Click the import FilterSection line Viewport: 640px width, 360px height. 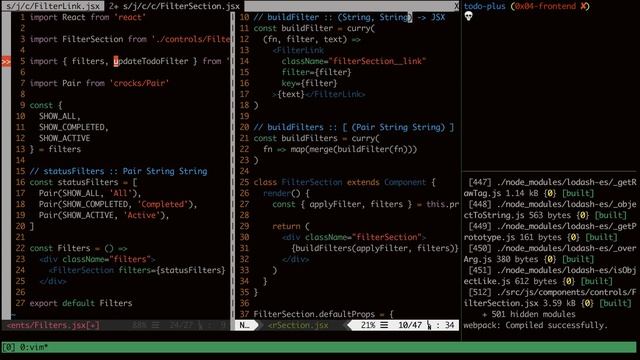click(130, 40)
